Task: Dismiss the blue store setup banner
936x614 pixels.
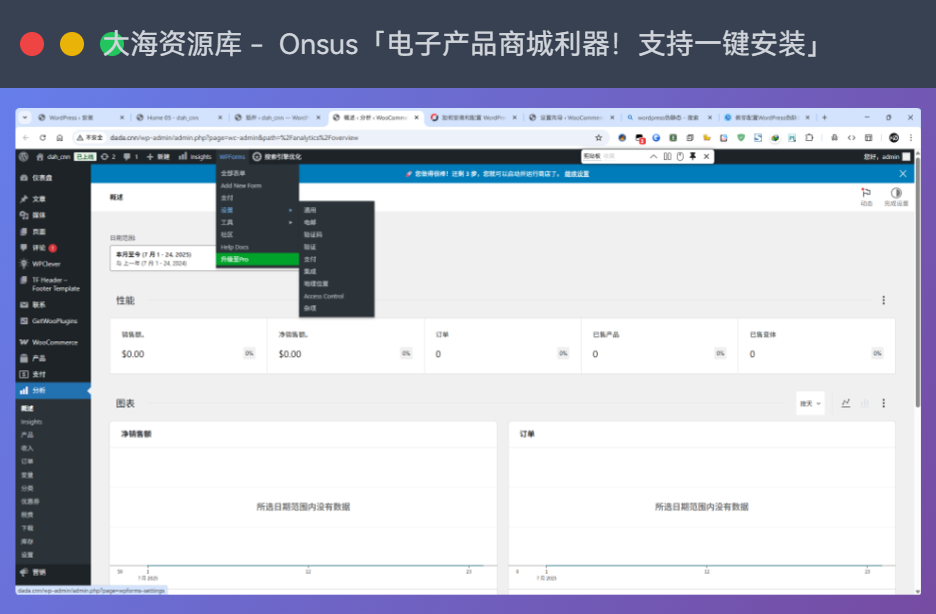Action: pos(902,174)
